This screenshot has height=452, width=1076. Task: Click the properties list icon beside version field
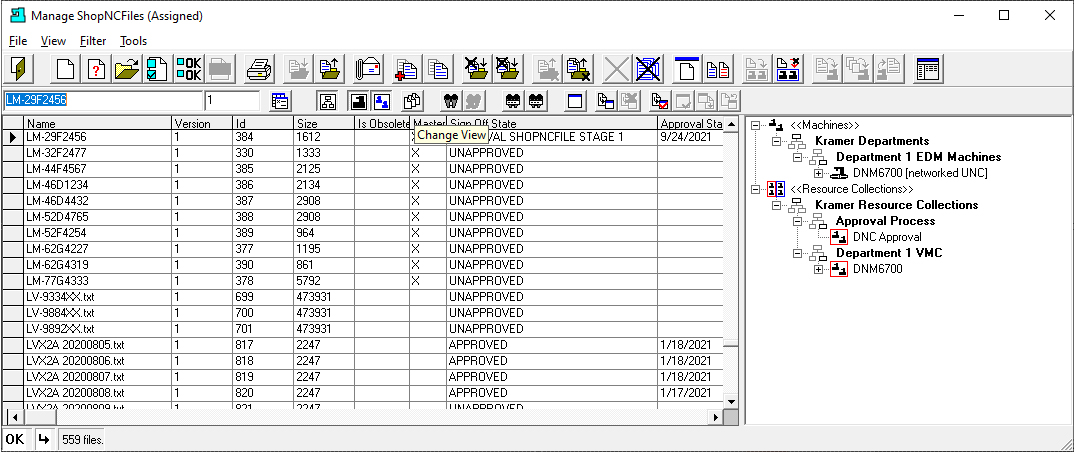pos(280,101)
